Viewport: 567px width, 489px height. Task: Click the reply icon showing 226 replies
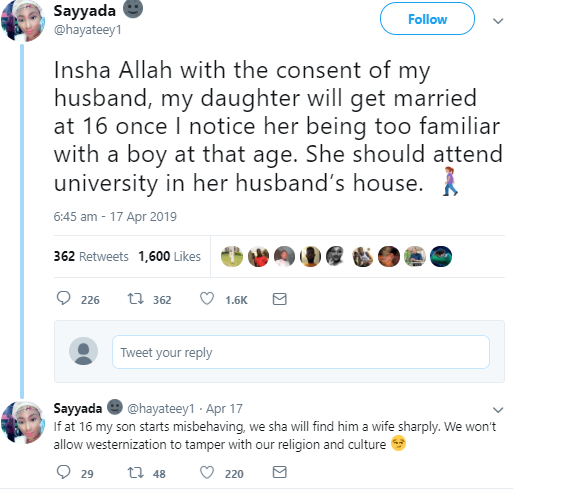(64, 299)
